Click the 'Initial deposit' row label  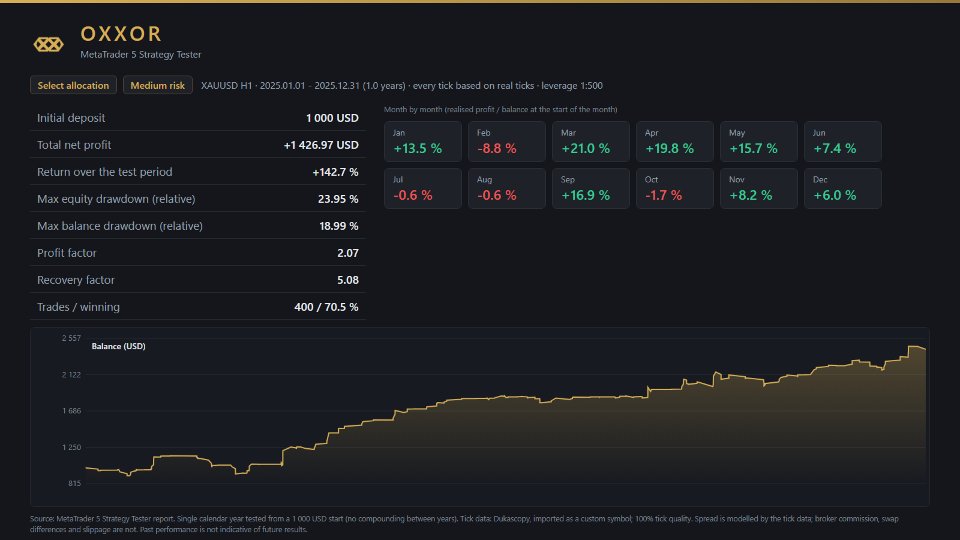point(71,118)
